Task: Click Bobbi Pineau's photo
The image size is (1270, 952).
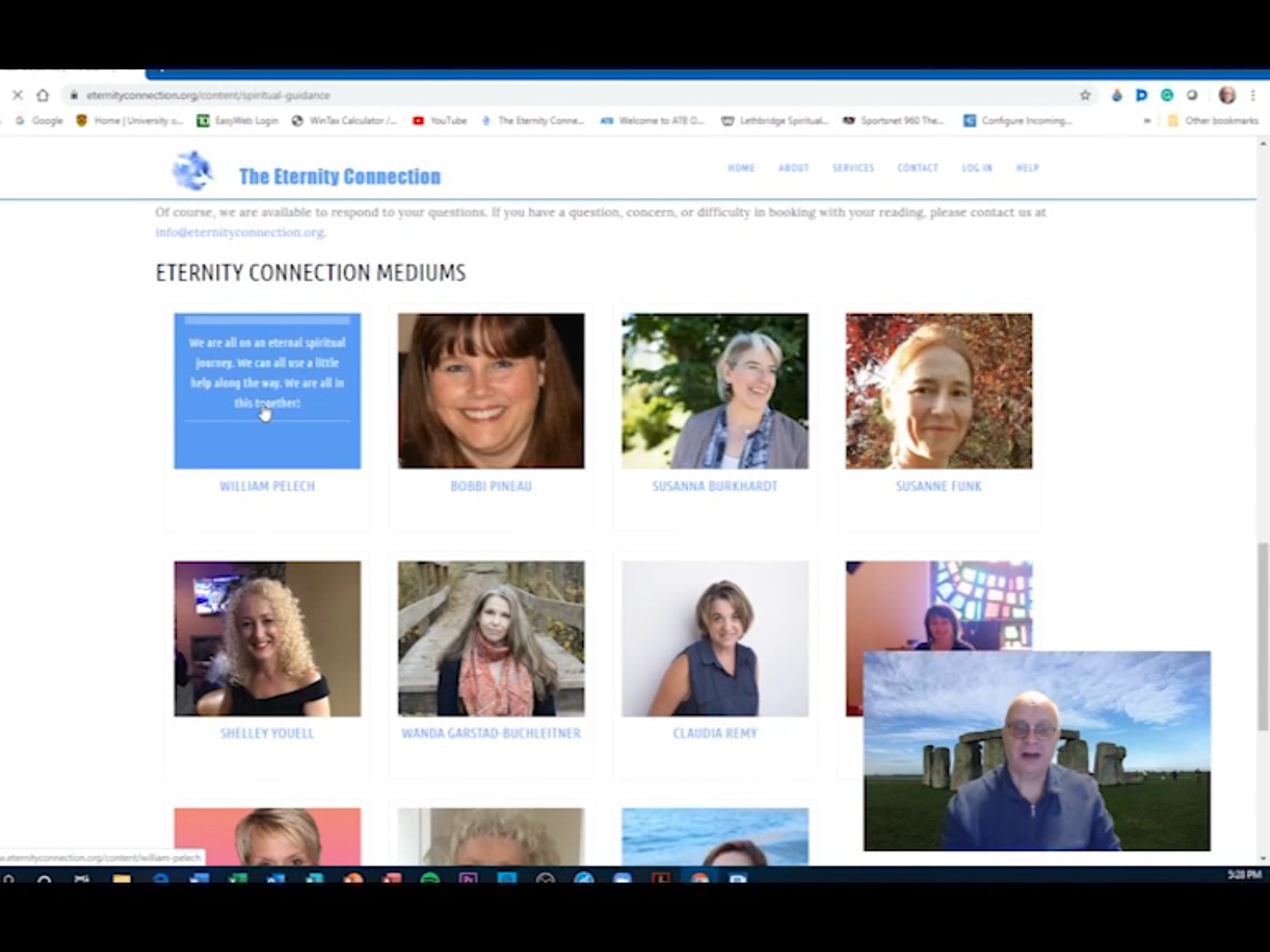Action: (491, 391)
